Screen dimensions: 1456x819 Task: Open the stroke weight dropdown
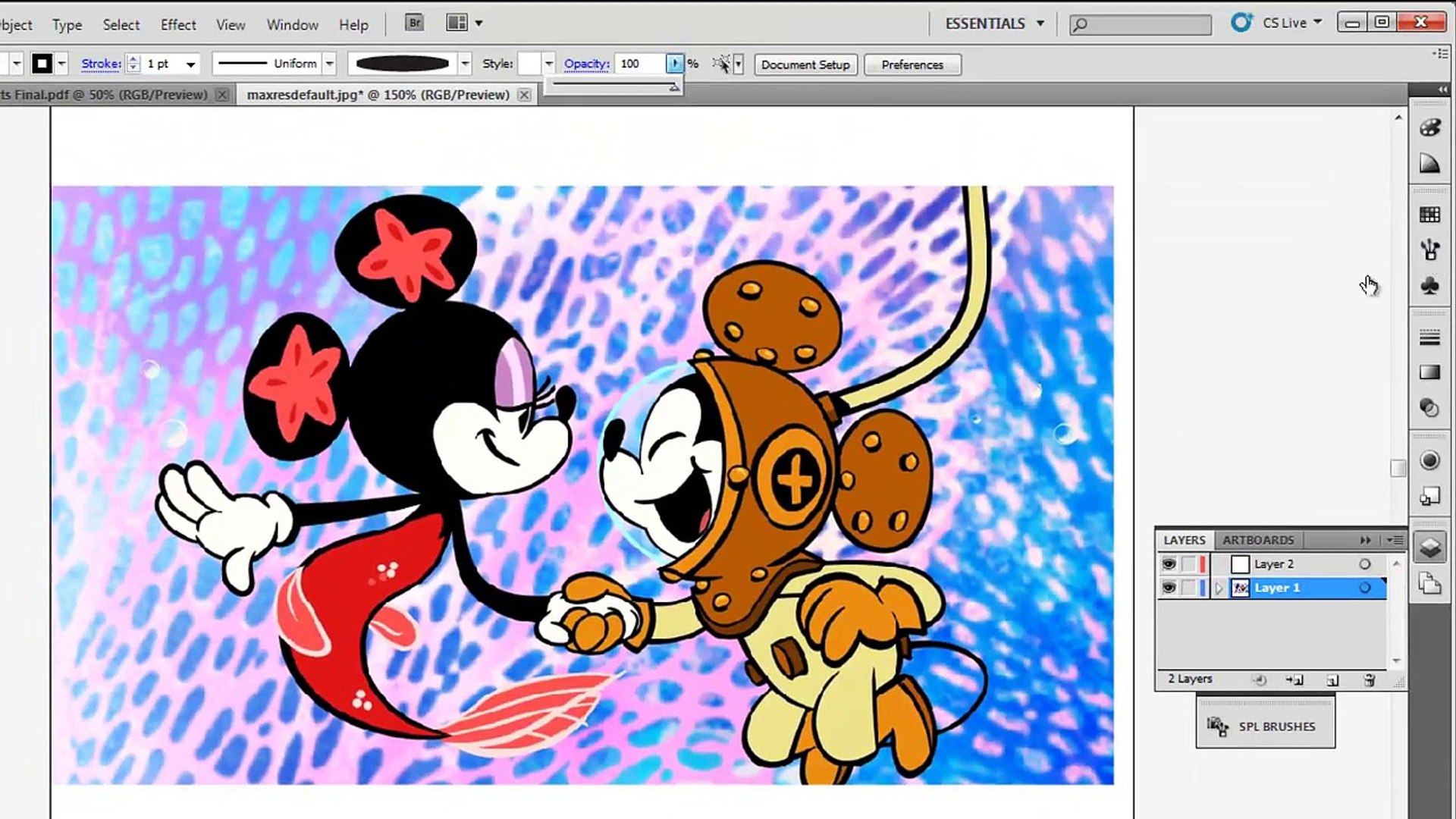190,64
